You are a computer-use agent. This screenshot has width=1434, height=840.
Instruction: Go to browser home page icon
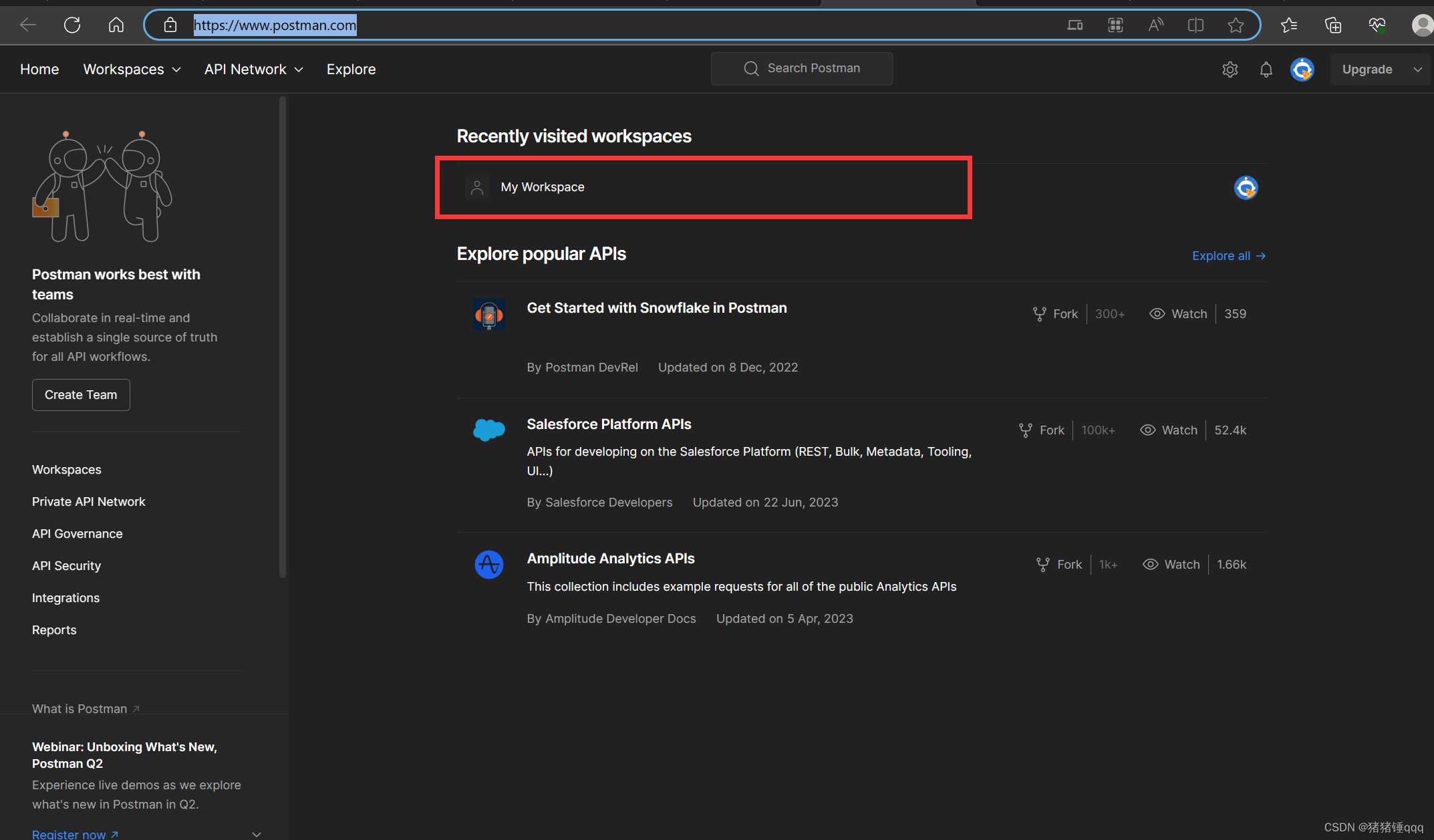(116, 25)
